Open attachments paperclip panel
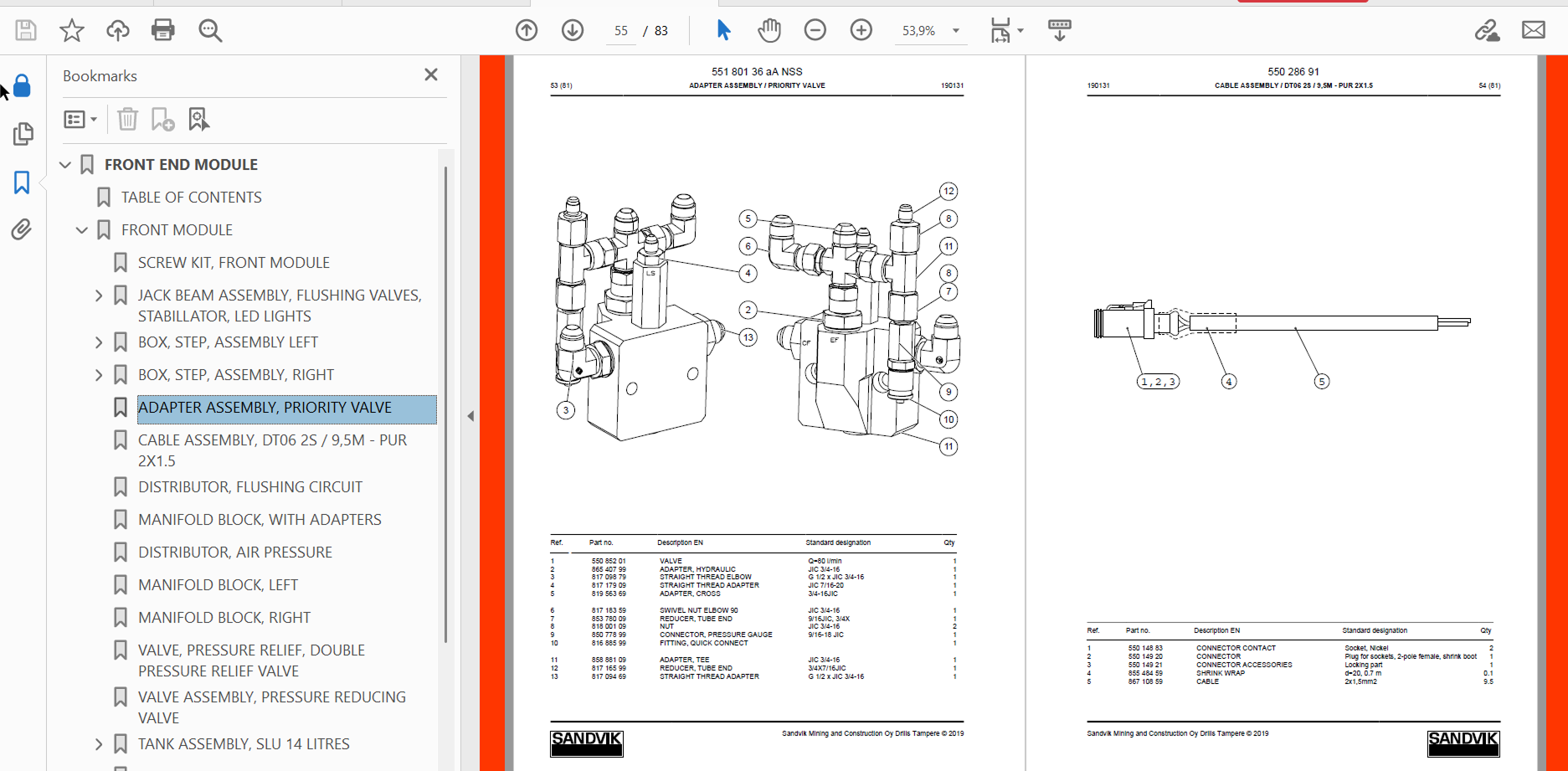 click(x=22, y=229)
